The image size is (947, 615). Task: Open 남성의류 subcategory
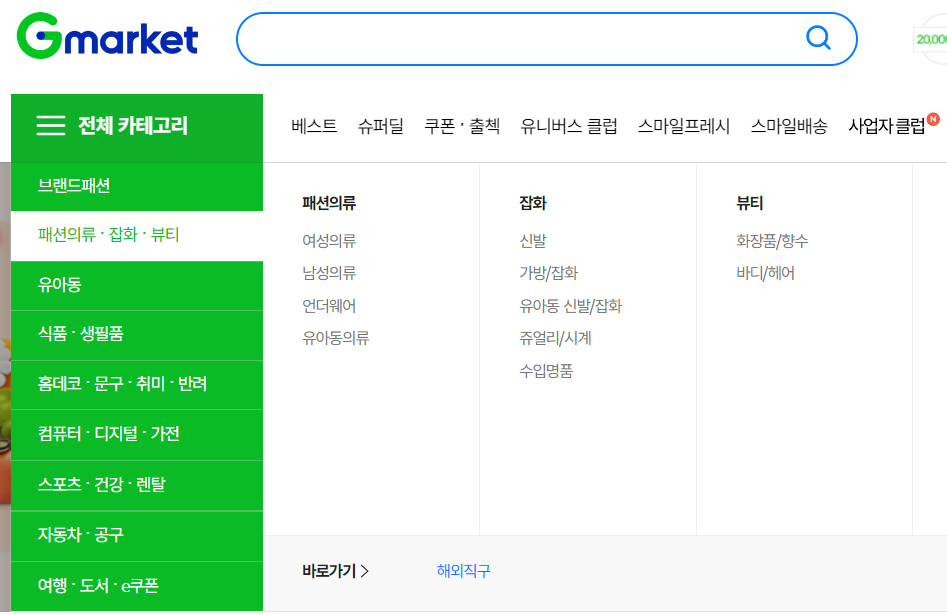(x=329, y=273)
